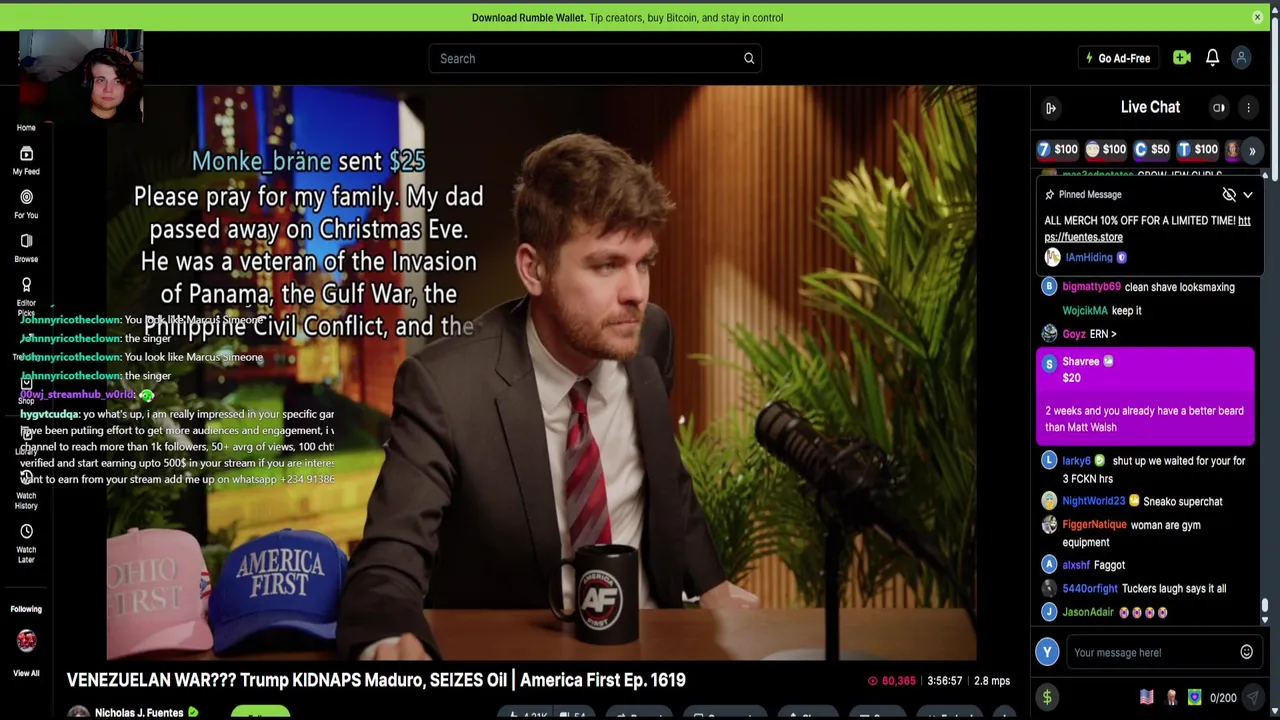Open rant dollar sign button
Screen dimensions: 1280x720
pos(1047,698)
